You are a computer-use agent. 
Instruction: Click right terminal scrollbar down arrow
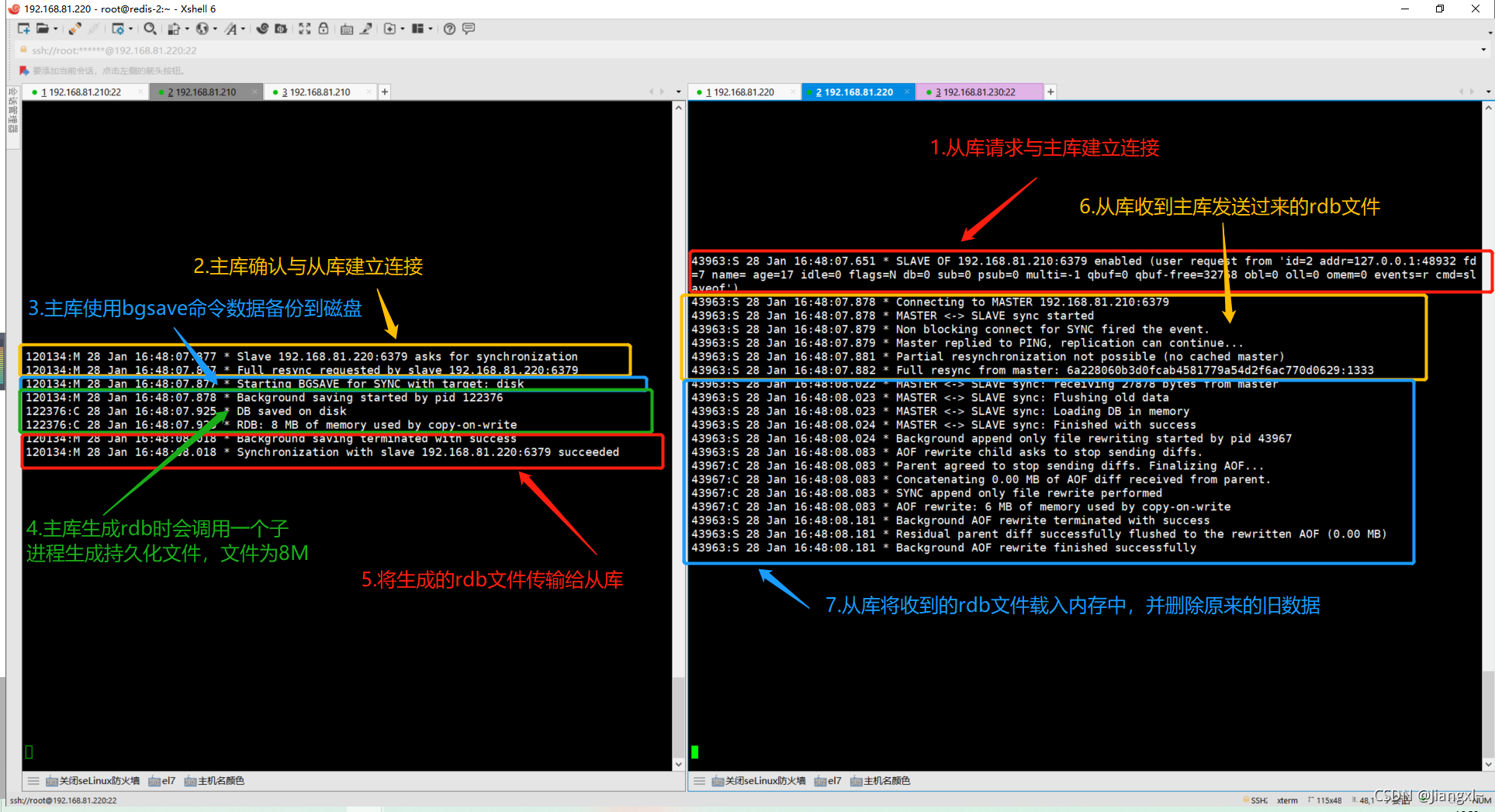pyautogui.click(x=1488, y=764)
